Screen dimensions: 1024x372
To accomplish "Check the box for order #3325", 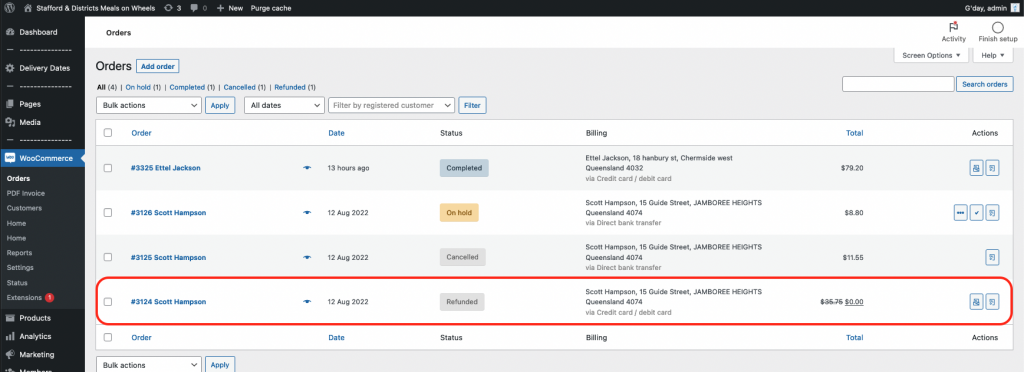I will [108, 168].
